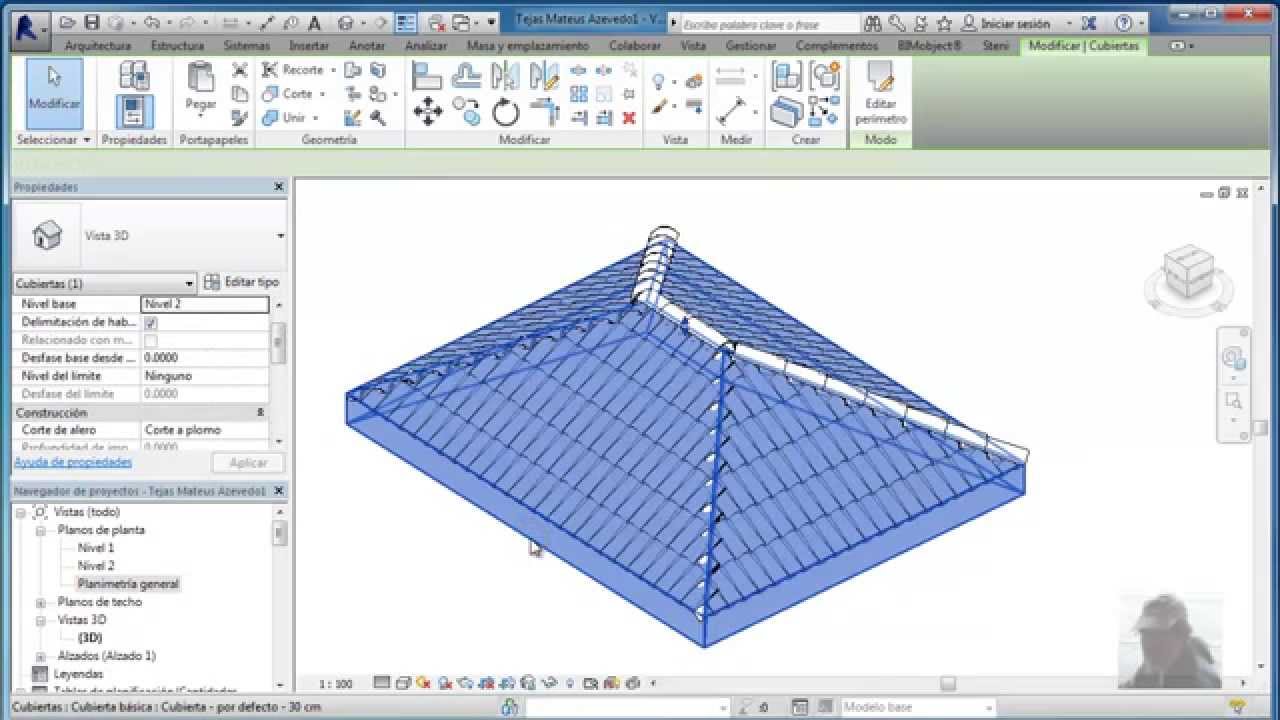Click the Properties panel vertical scrollbar

pos(278,341)
